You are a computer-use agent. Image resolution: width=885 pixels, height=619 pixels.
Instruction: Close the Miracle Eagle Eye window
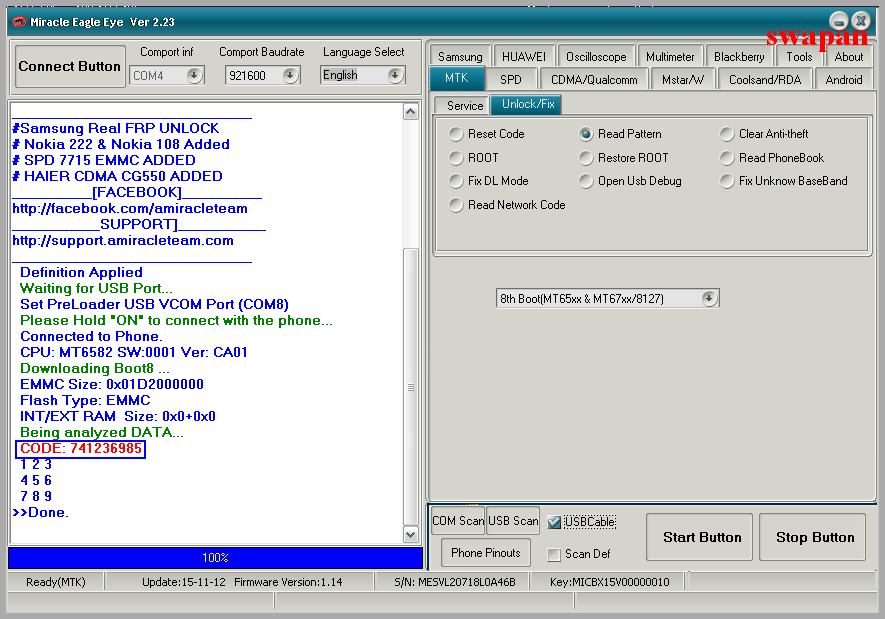pyautogui.click(x=861, y=21)
